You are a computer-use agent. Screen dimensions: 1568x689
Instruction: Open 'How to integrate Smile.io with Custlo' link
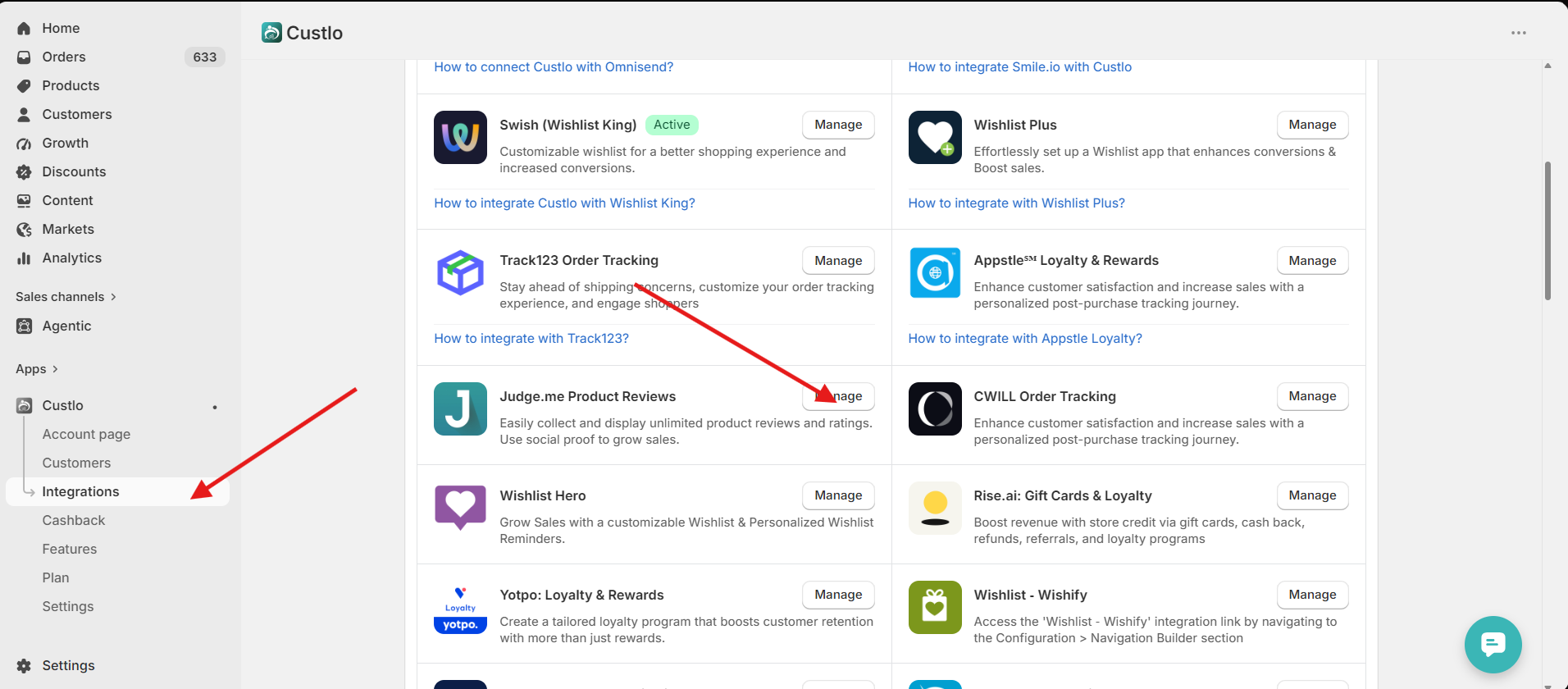tap(1019, 67)
